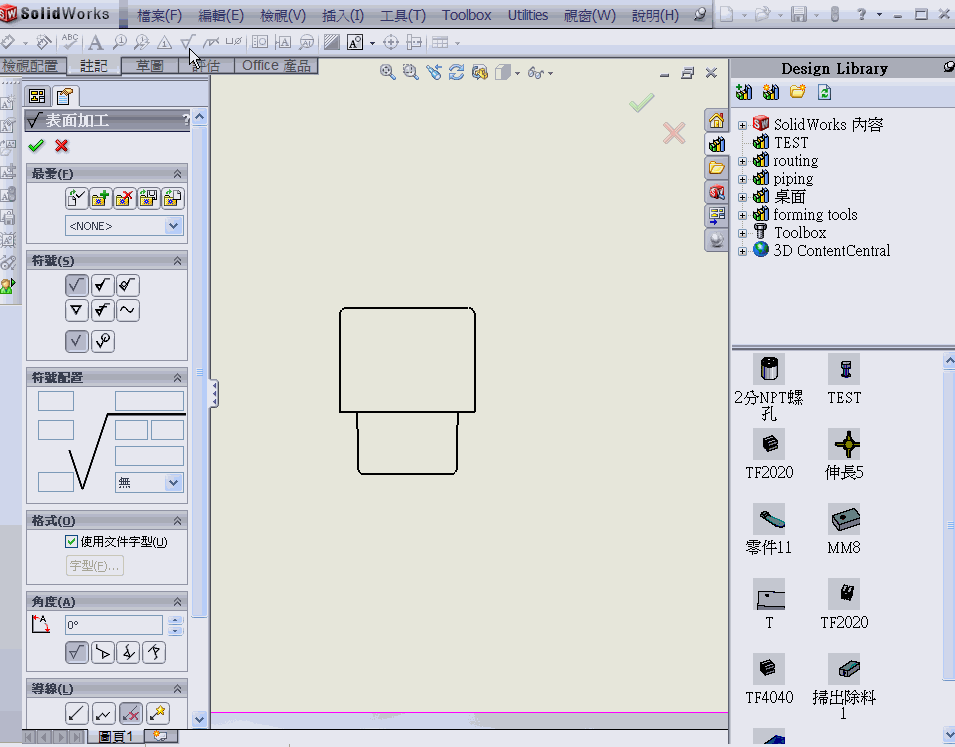Expand Toolbox tree node
Image resolution: width=955 pixels, height=747 pixels.
(742, 233)
